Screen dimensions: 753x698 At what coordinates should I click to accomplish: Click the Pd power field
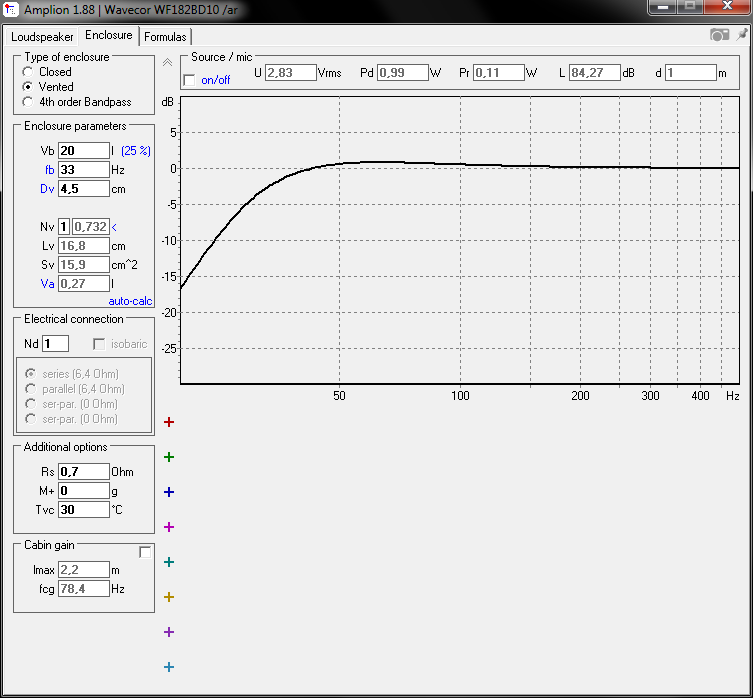coord(402,73)
